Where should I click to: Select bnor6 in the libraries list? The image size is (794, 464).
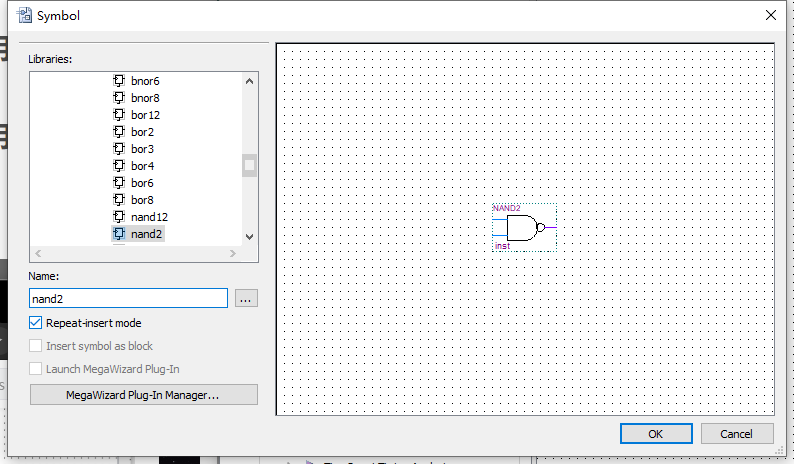point(145,81)
